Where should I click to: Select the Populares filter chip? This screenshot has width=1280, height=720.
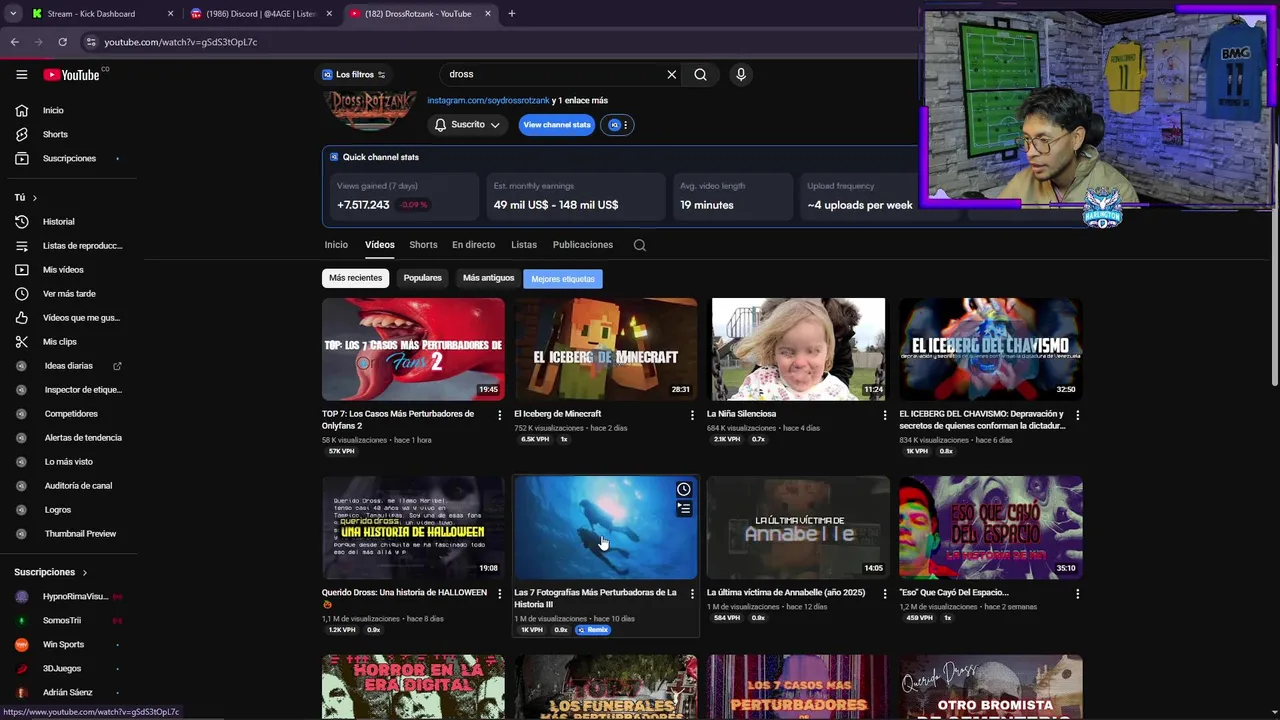(x=422, y=278)
